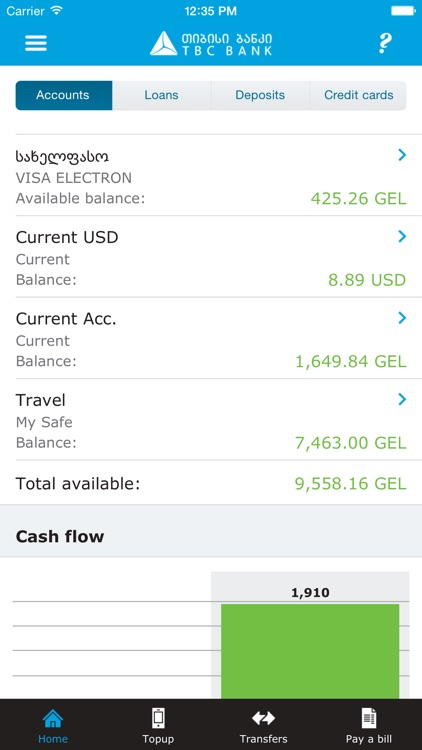Screen dimensions: 422x750
Task: Tap the question mark help icon
Action: (x=384, y=43)
